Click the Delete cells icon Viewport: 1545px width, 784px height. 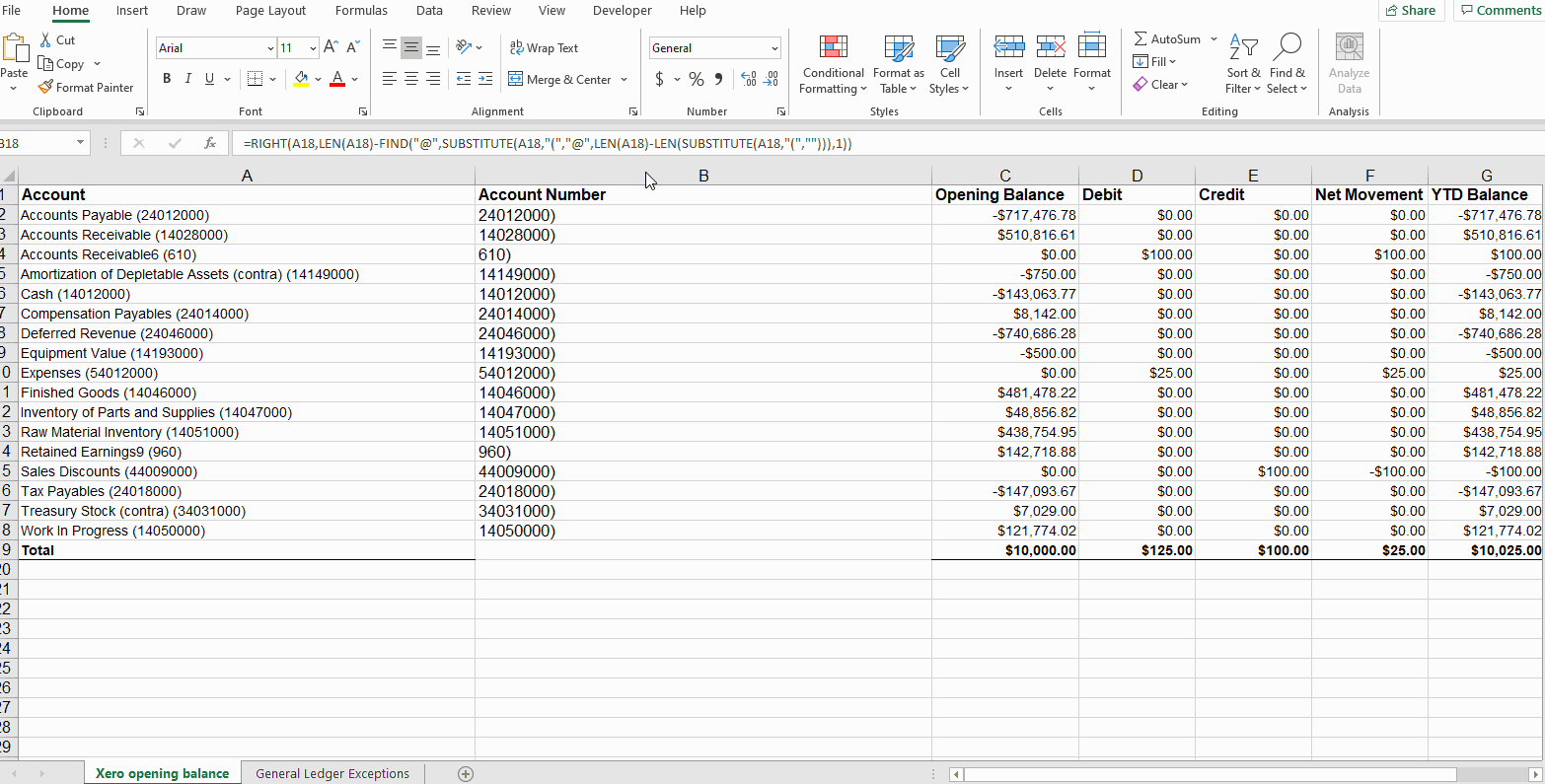[x=1050, y=47]
